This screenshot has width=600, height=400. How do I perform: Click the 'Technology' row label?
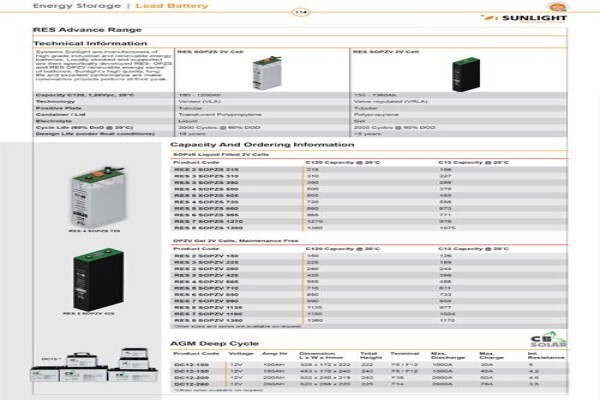pos(55,101)
